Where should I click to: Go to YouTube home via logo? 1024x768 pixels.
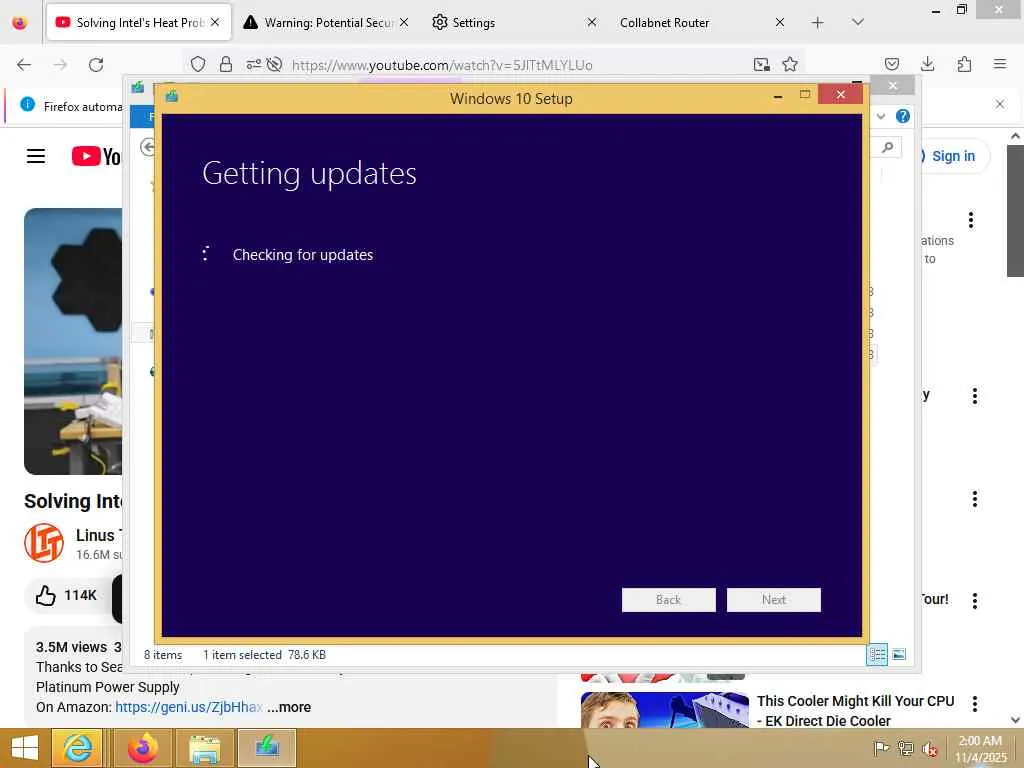(x=96, y=156)
